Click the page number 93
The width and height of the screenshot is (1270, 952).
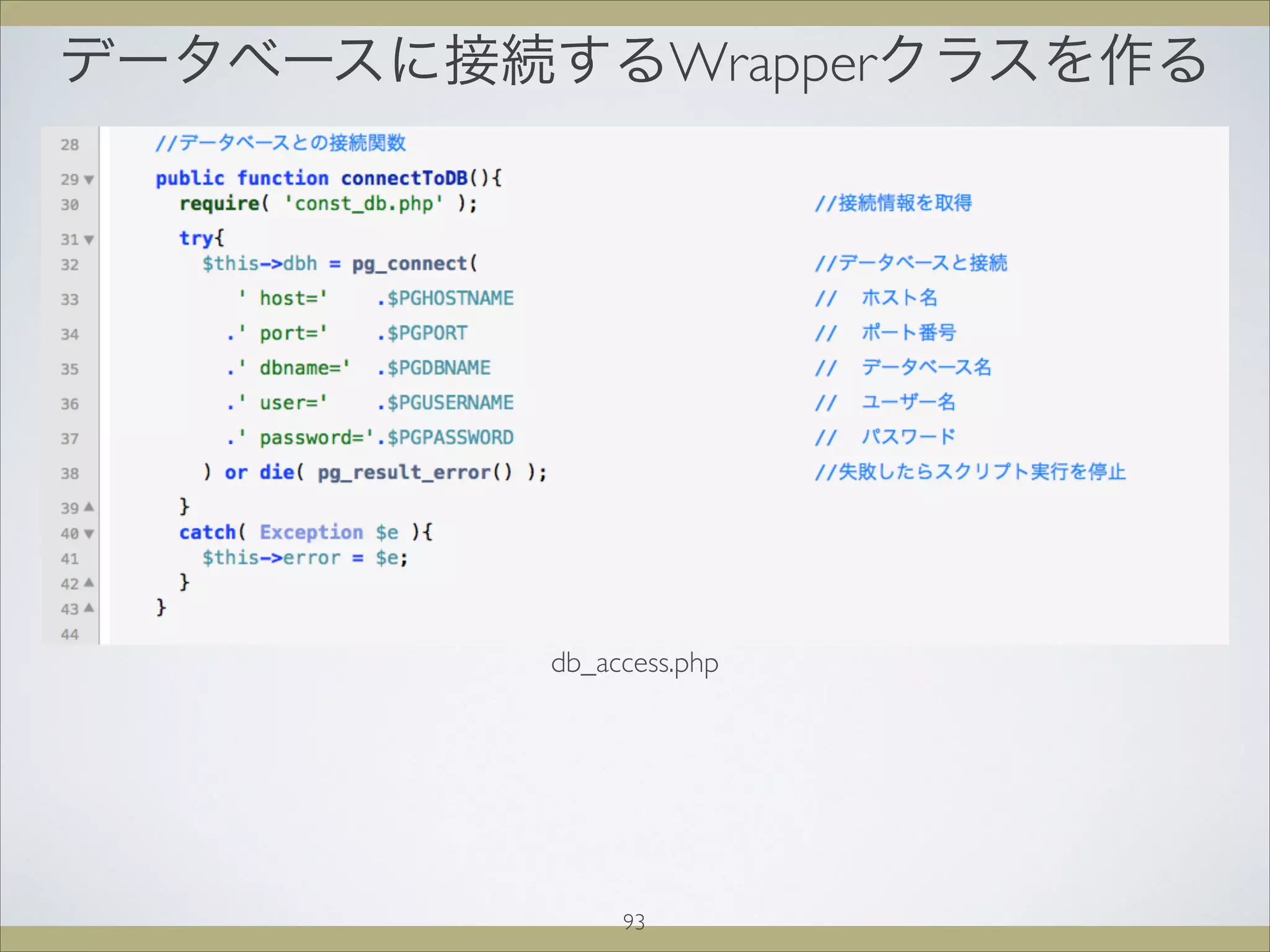(x=634, y=922)
